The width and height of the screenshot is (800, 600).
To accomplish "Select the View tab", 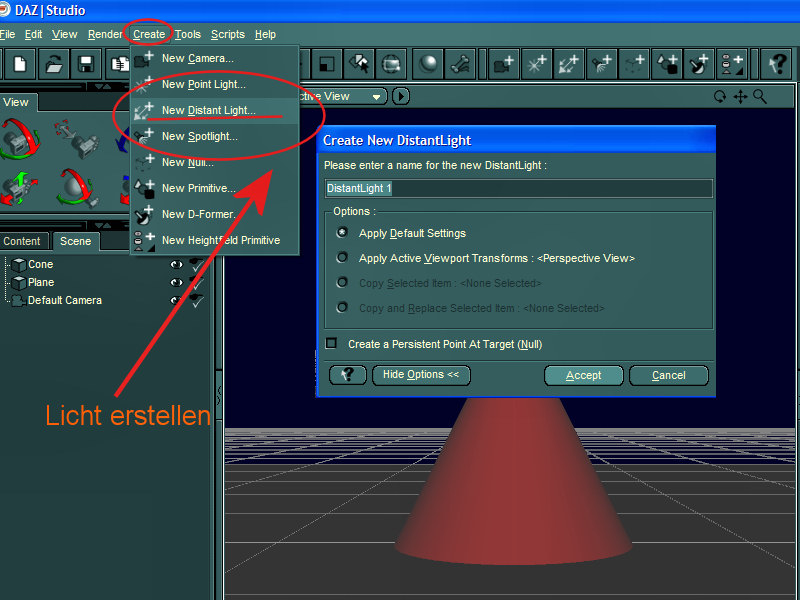I will [15, 102].
